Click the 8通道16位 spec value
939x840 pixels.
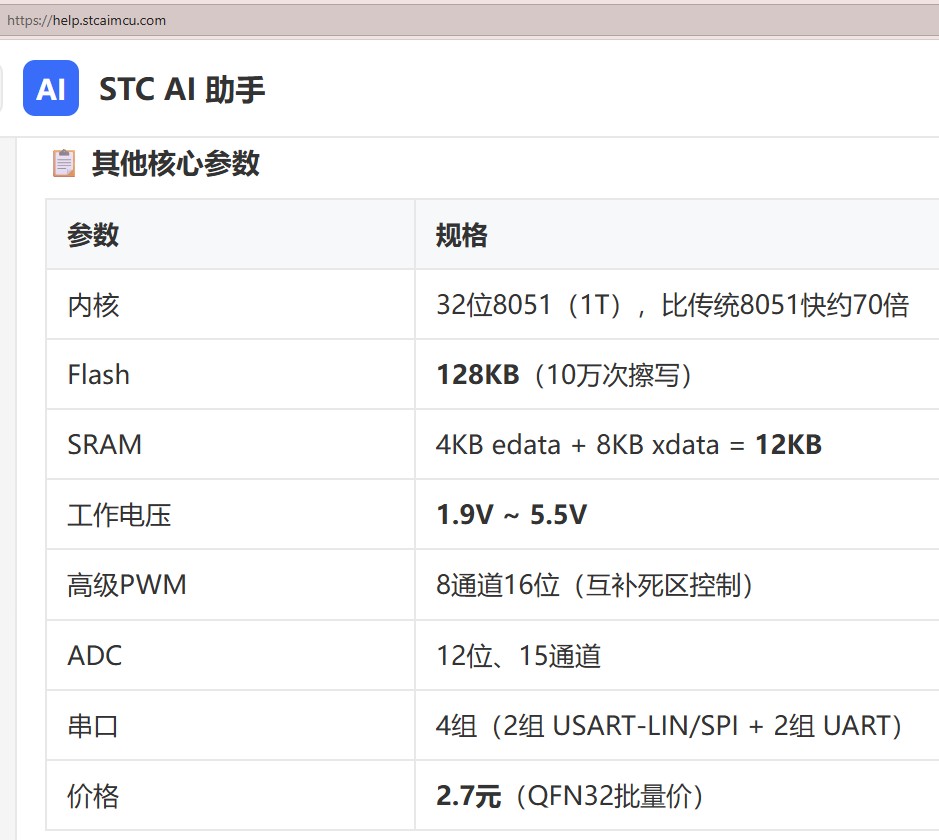pos(595,585)
